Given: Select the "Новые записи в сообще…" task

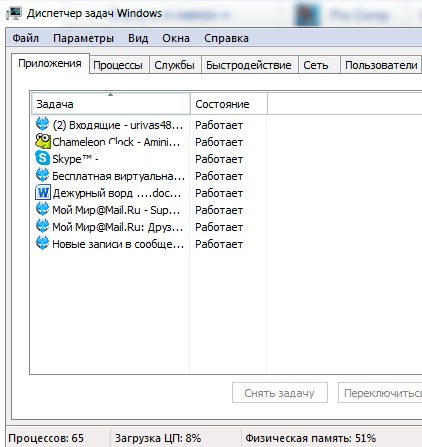Looking at the screenshot, I should [118, 244].
